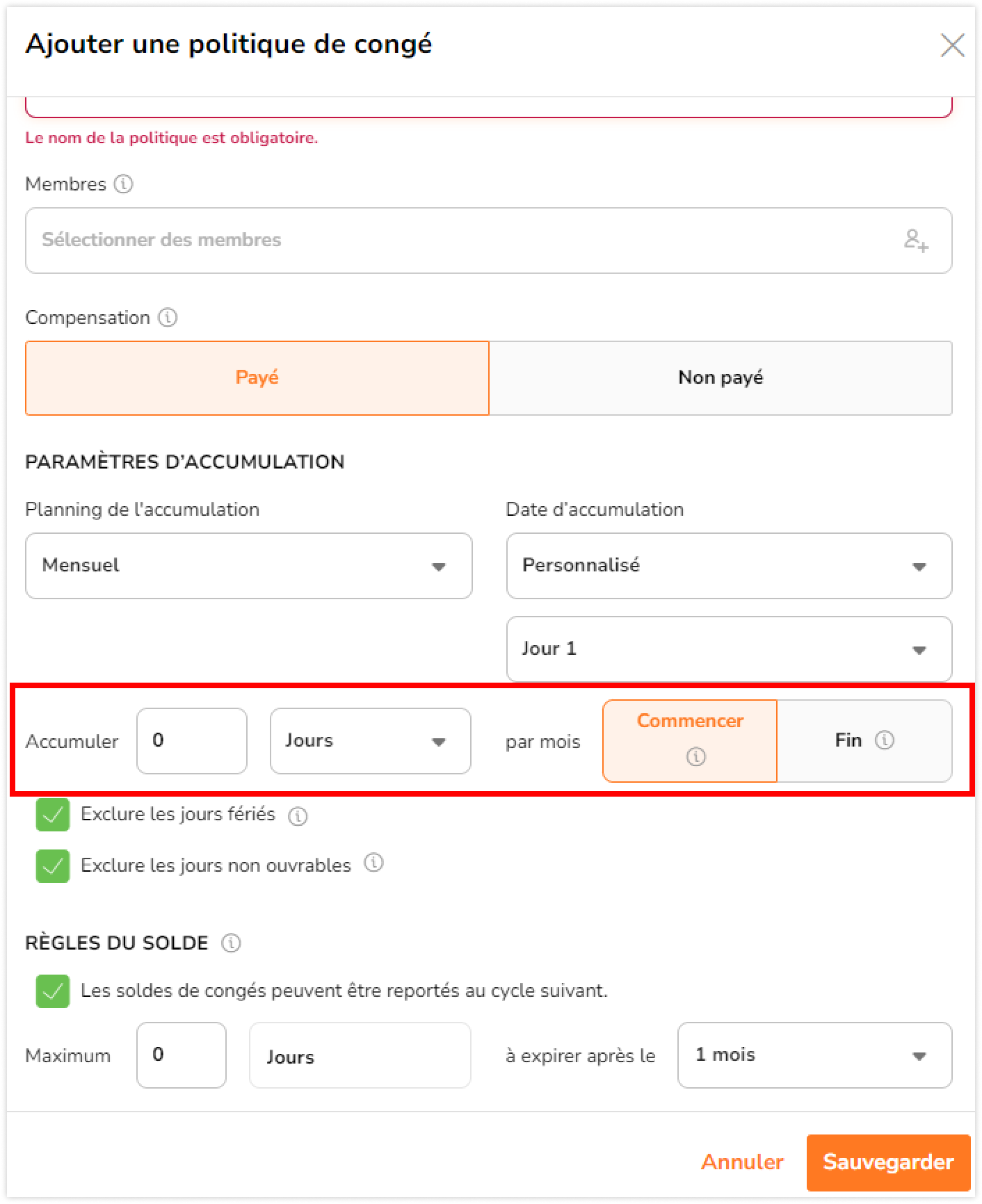Click the Annuler link
The image size is (982, 1204).
click(742, 1162)
